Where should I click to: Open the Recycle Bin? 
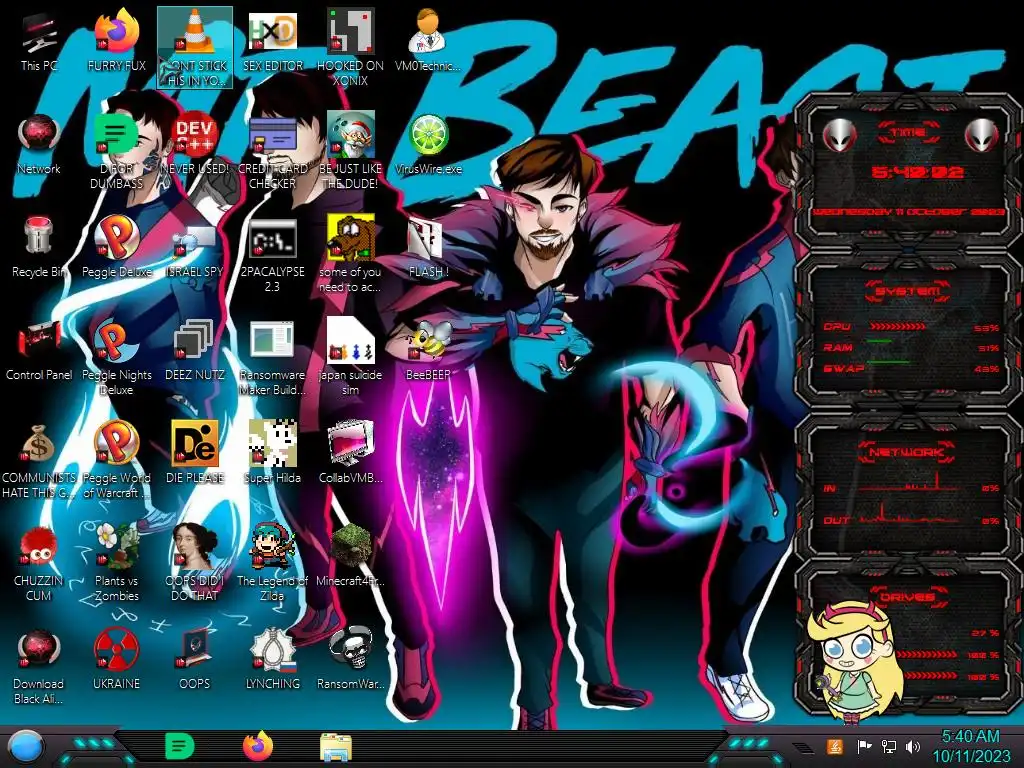(39, 248)
